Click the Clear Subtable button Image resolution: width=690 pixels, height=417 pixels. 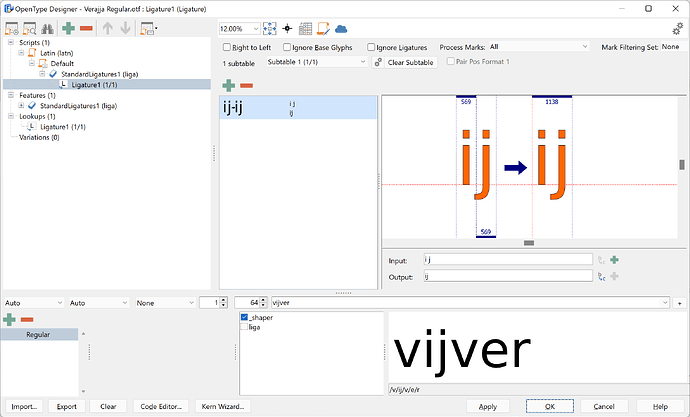404,62
